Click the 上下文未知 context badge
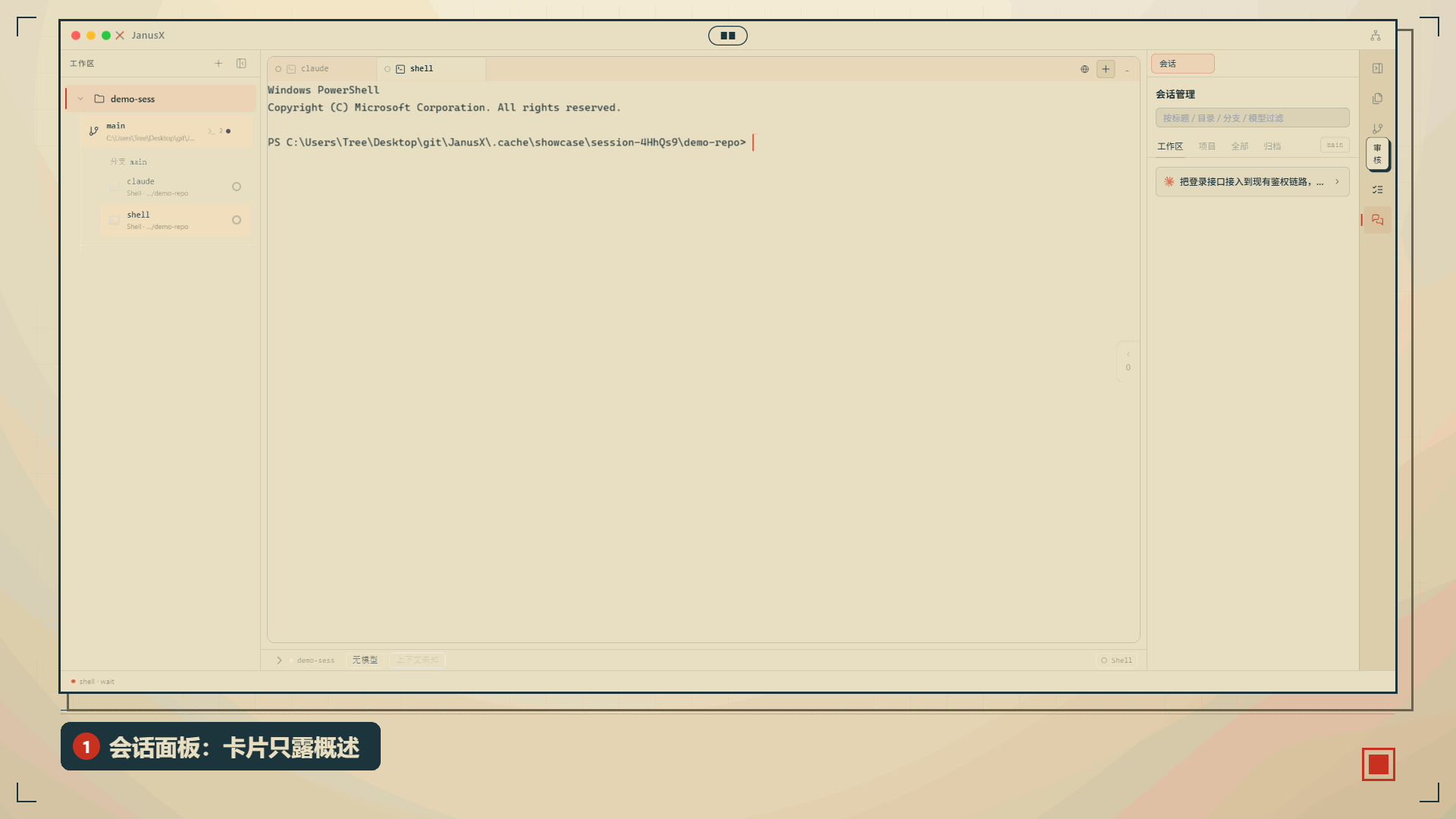The width and height of the screenshot is (1456, 819). tap(417, 661)
